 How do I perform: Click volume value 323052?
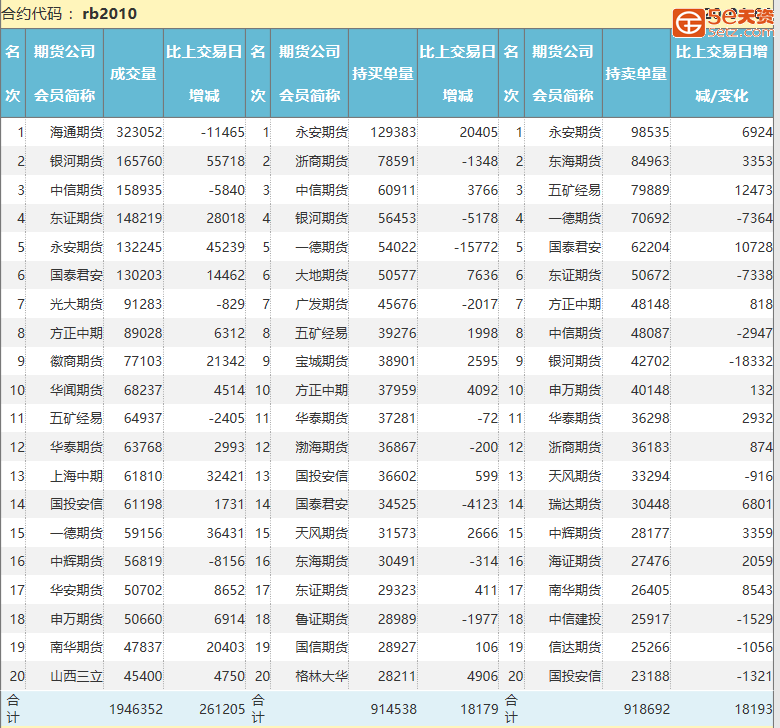139,132
